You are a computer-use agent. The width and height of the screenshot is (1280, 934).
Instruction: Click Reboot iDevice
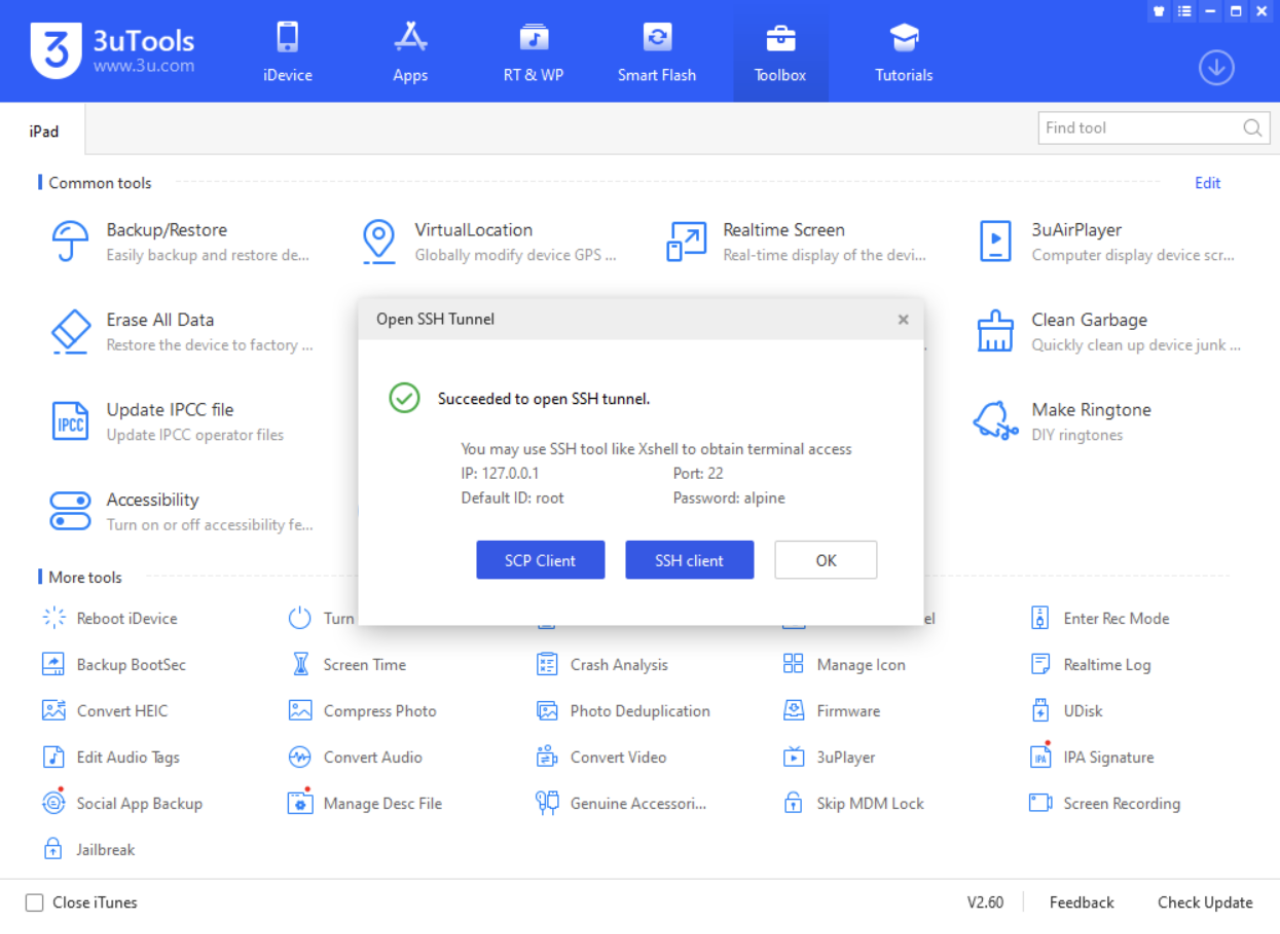pos(110,618)
